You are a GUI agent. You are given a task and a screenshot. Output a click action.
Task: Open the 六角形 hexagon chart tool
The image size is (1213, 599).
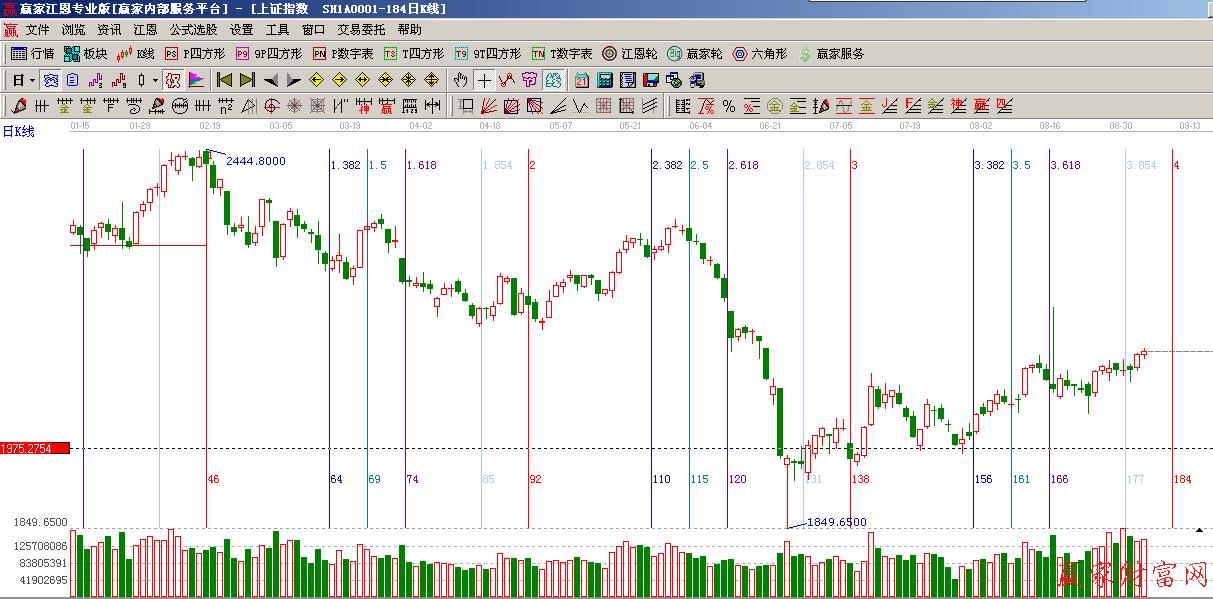coord(760,54)
